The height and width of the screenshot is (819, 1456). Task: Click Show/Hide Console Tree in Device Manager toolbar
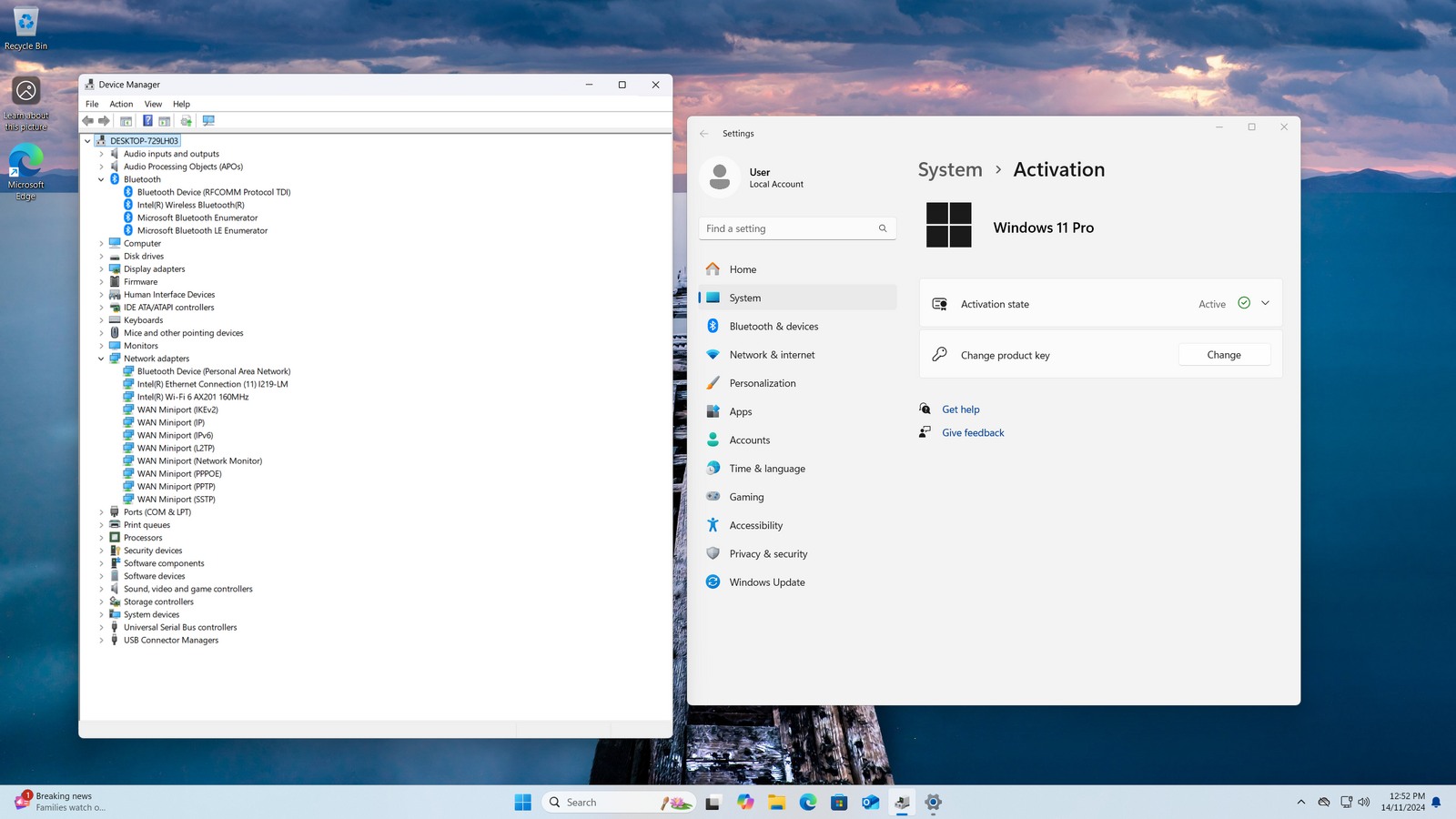point(126,121)
